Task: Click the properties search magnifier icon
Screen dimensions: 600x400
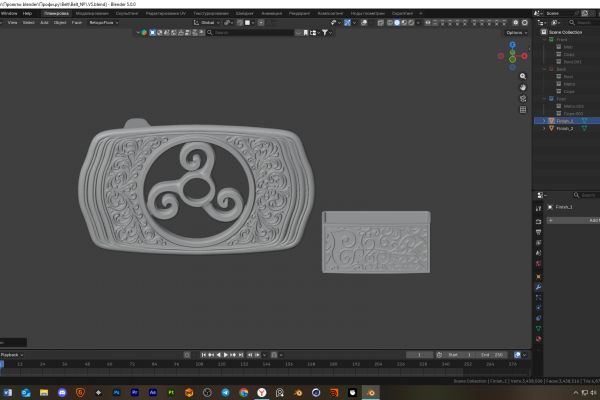Action: coord(576,195)
